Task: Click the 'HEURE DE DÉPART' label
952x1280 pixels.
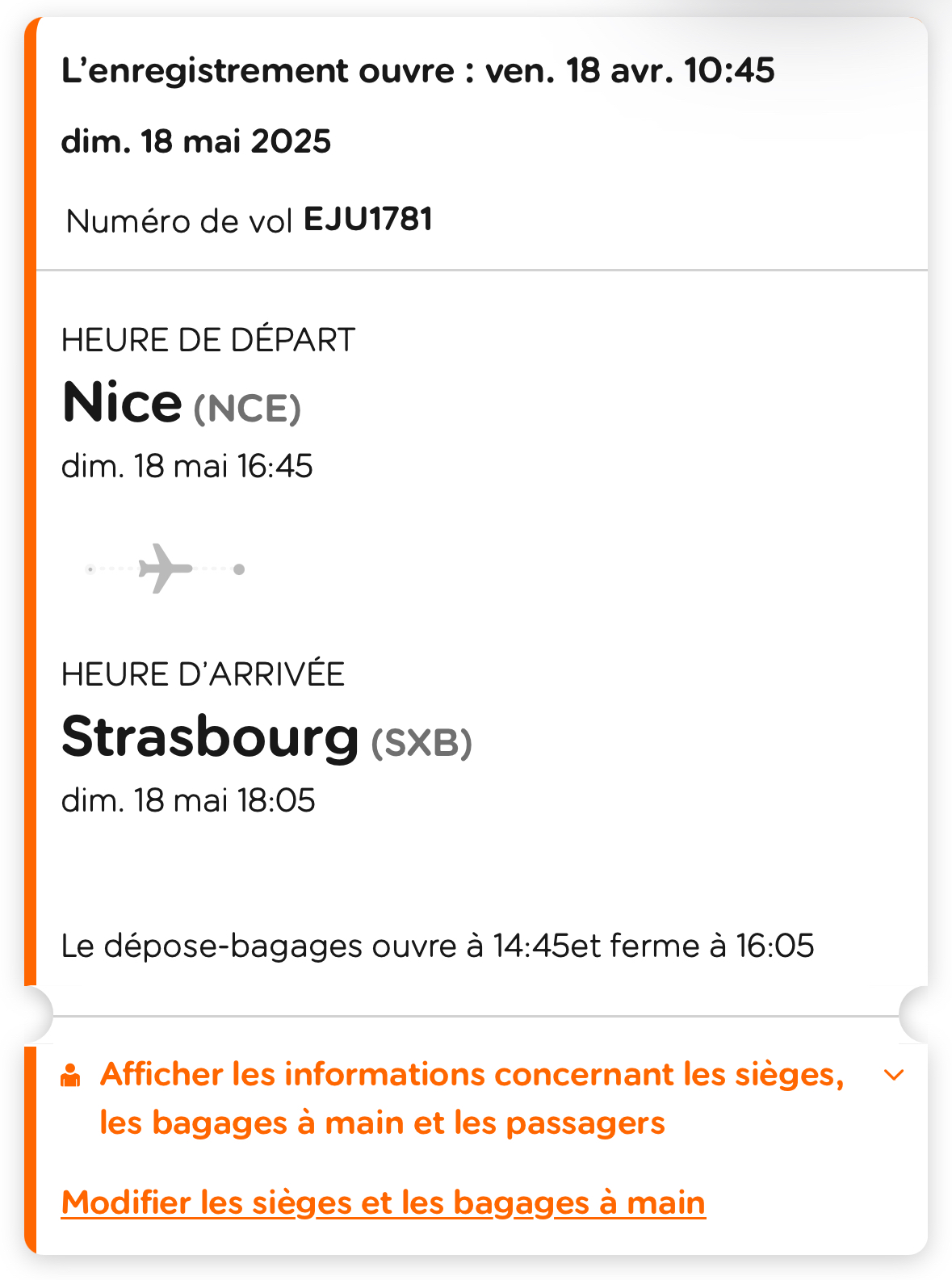Action: click(208, 340)
